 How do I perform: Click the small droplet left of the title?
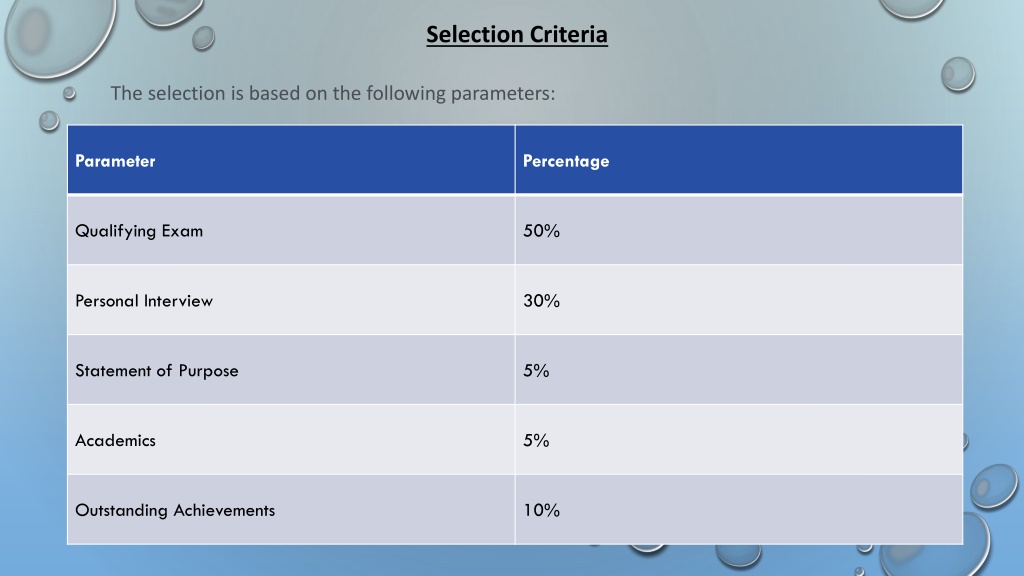204,39
